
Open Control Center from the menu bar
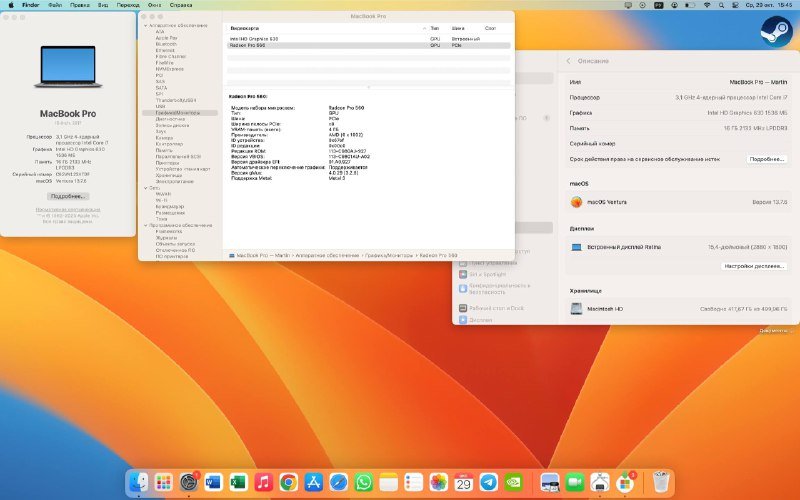coord(735,5)
